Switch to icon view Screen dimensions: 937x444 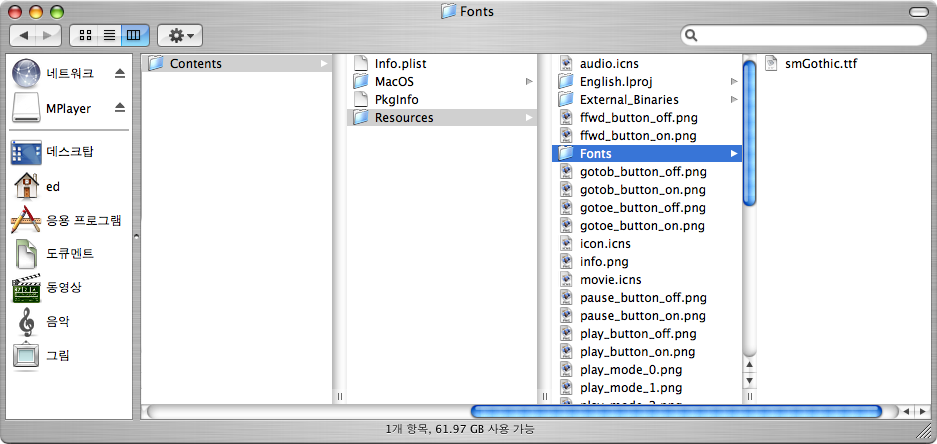(x=85, y=36)
